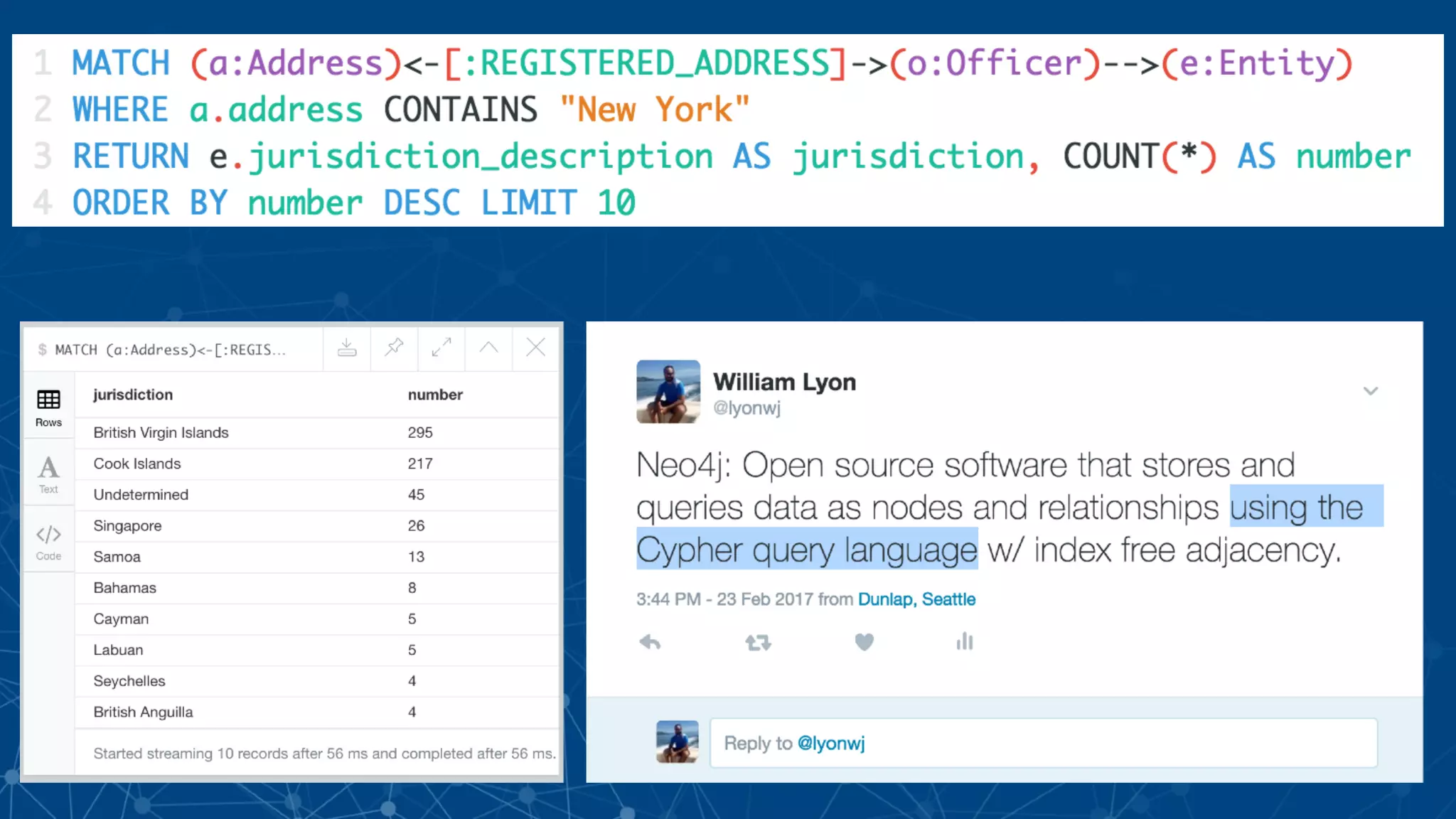Screen dimensions: 1456x819
Task: Collapse the result frame with up chevron
Action: pyautogui.click(x=488, y=348)
